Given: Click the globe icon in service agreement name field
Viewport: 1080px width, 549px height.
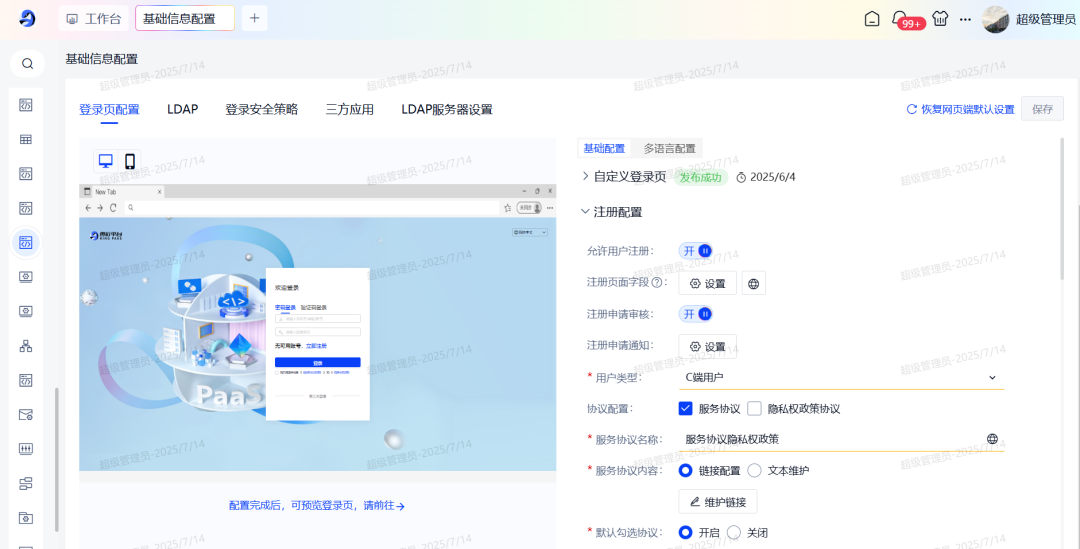Looking at the screenshot, I should pos(992,439).
